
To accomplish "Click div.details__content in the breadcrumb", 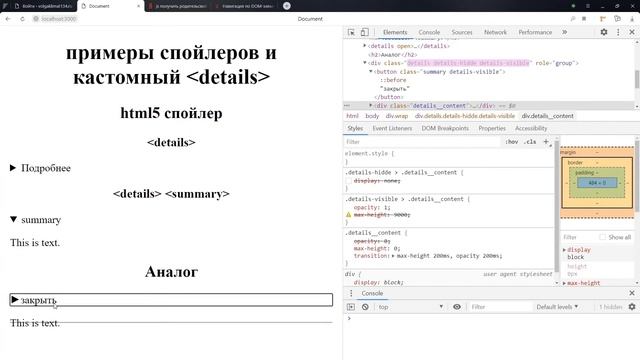I will pyautogui.click(x=547, y=116).
